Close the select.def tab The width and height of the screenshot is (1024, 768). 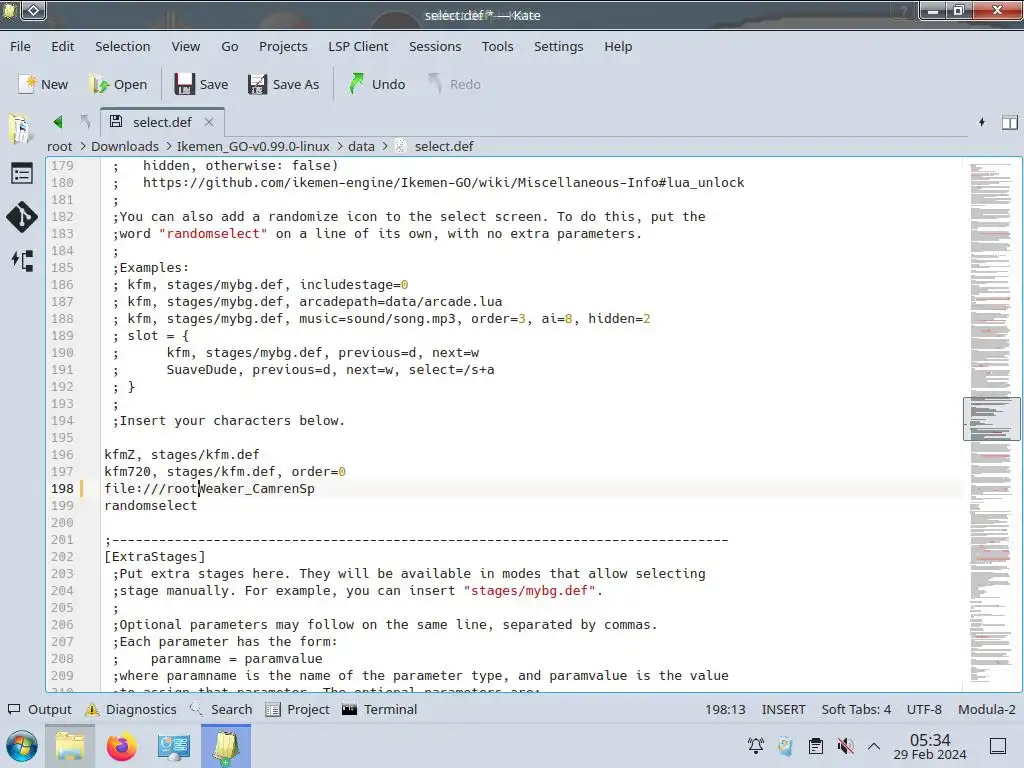[x=208, y=122]
